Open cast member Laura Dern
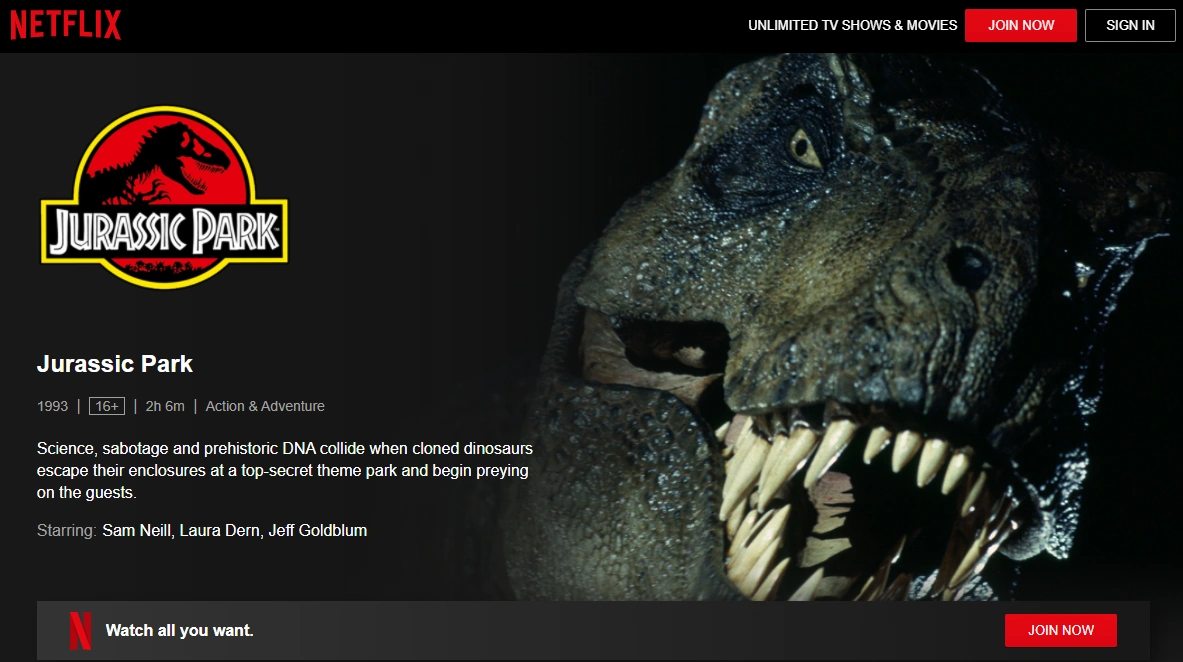Screen dimensions: 1183x662 point(219,531)
